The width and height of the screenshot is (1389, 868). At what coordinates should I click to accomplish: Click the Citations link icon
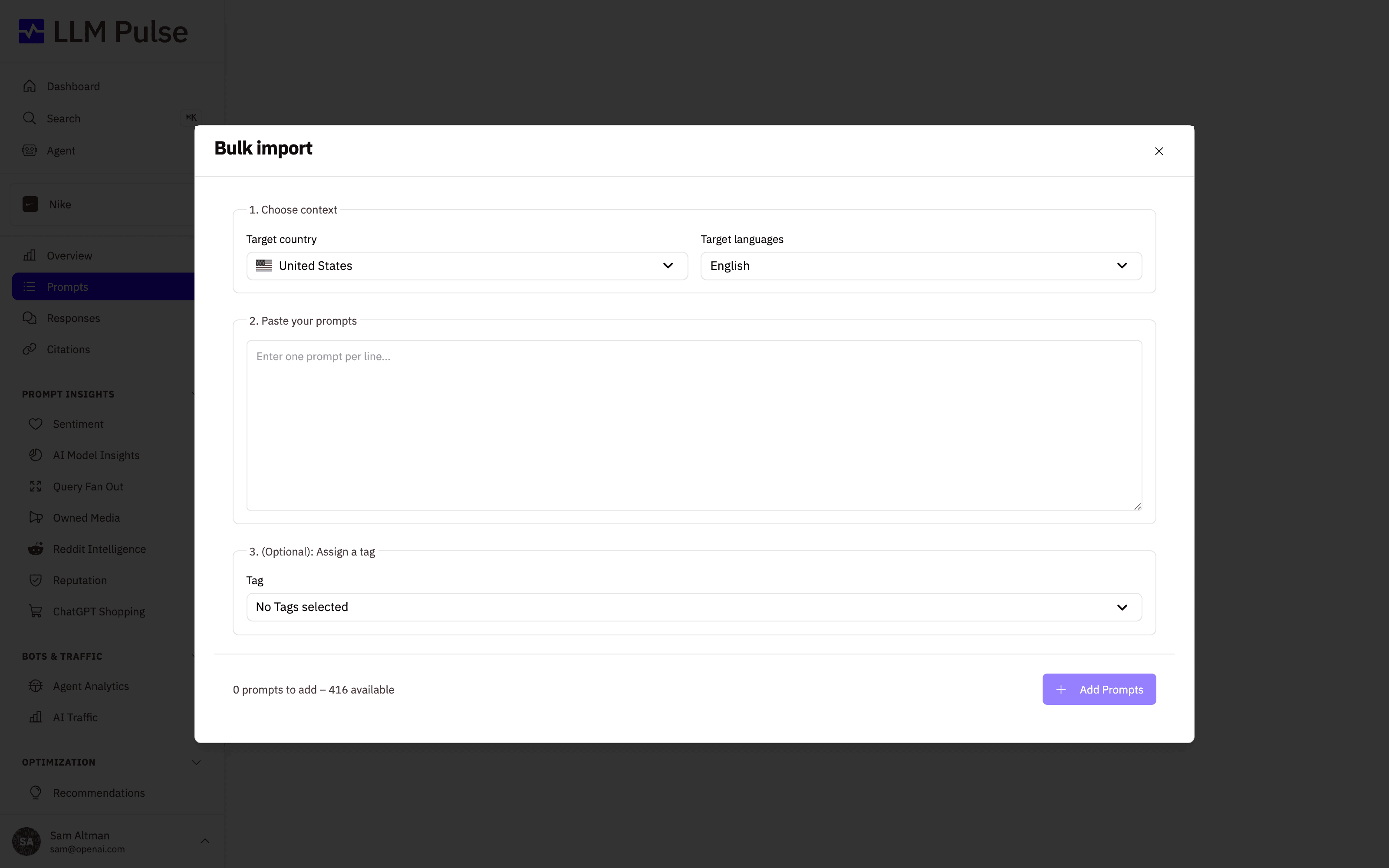pos(29,349)
